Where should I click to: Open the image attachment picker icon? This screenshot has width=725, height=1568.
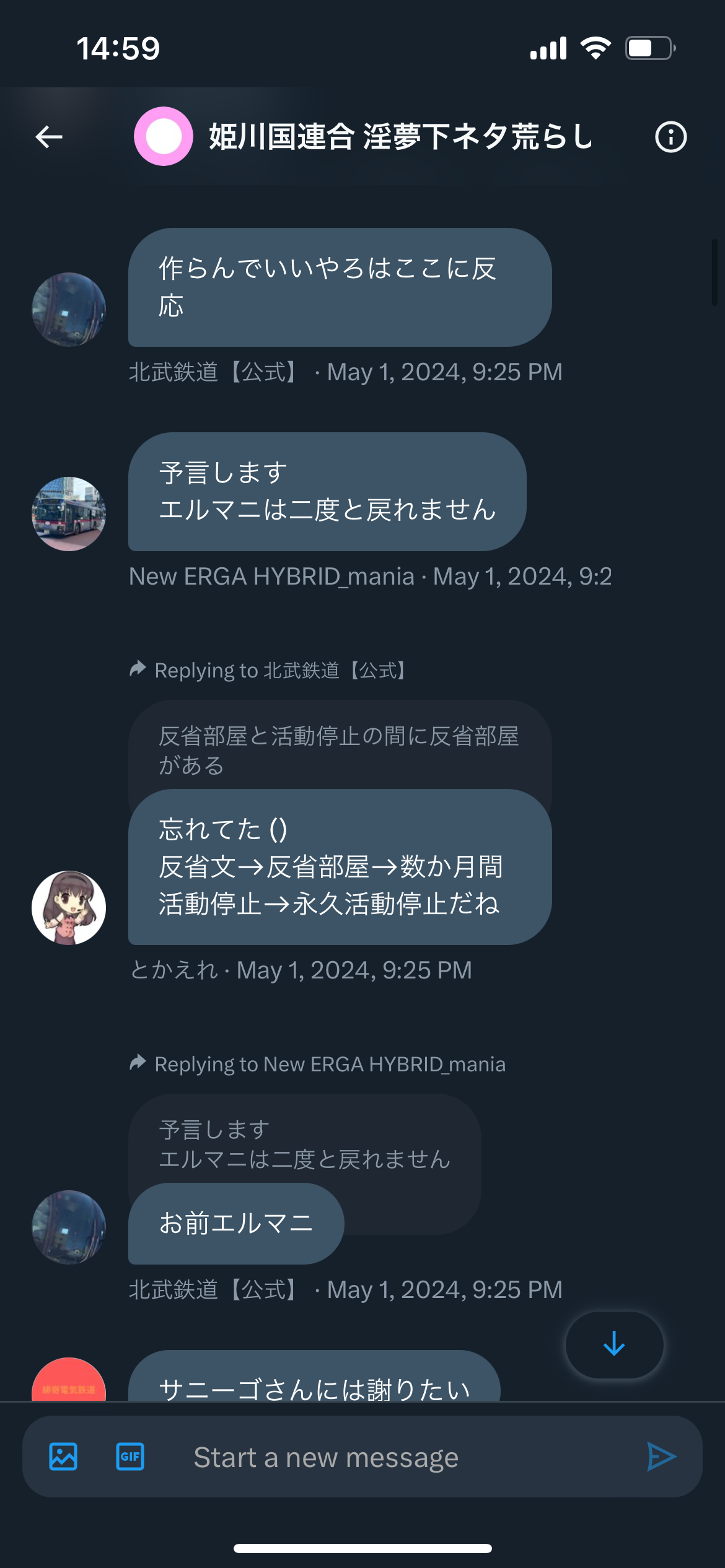click(x=63, y=1457)
